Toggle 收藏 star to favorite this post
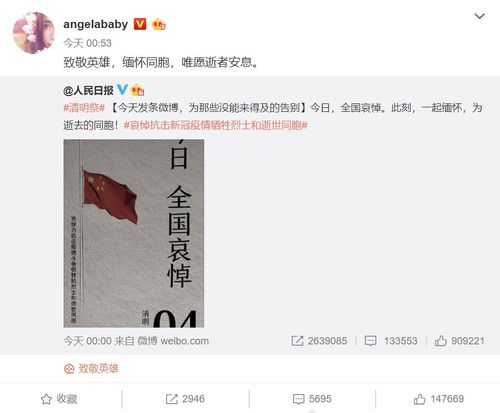 click(59, 399)
